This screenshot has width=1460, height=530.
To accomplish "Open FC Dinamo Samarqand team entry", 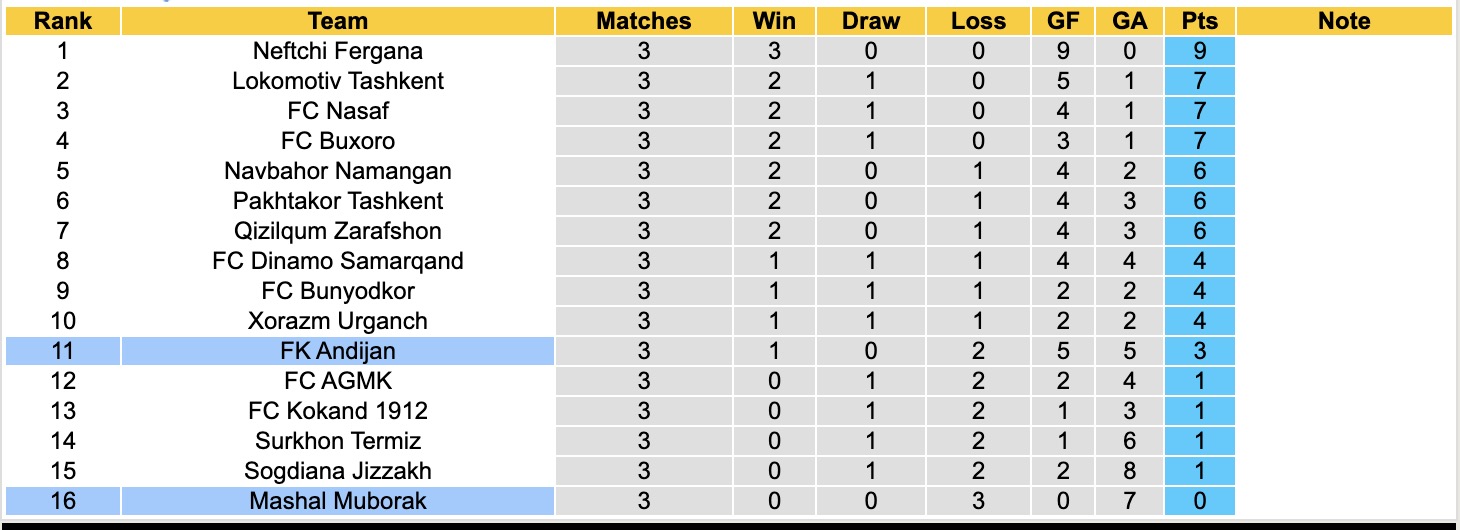I will tap(338, 261).
